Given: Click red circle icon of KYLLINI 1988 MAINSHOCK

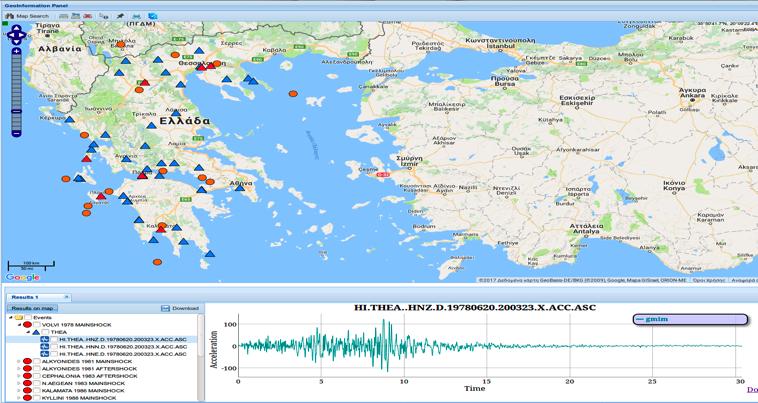Looking at the screenshot, I should (x=28, y=398).
